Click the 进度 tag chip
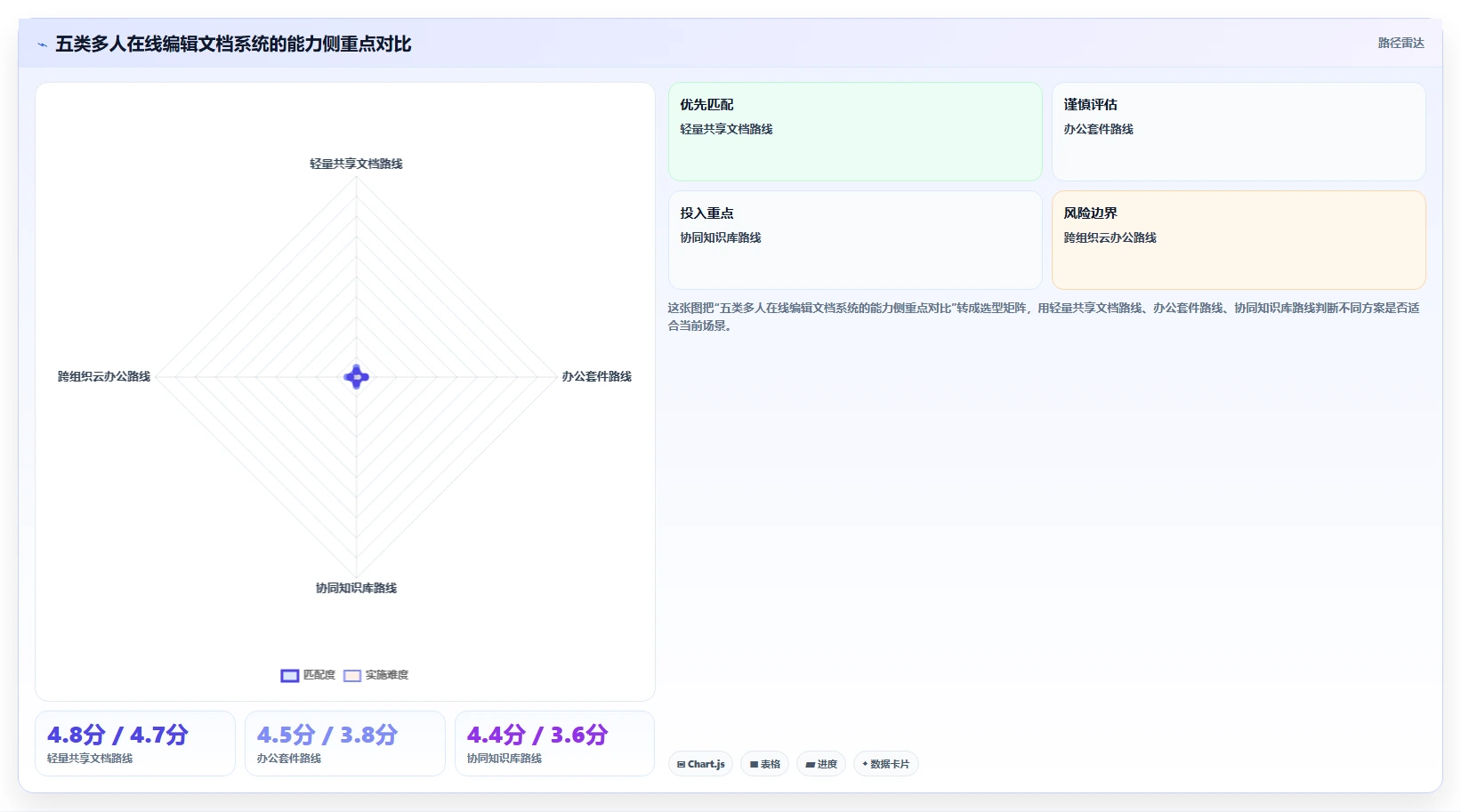 [x=820, y=764]
